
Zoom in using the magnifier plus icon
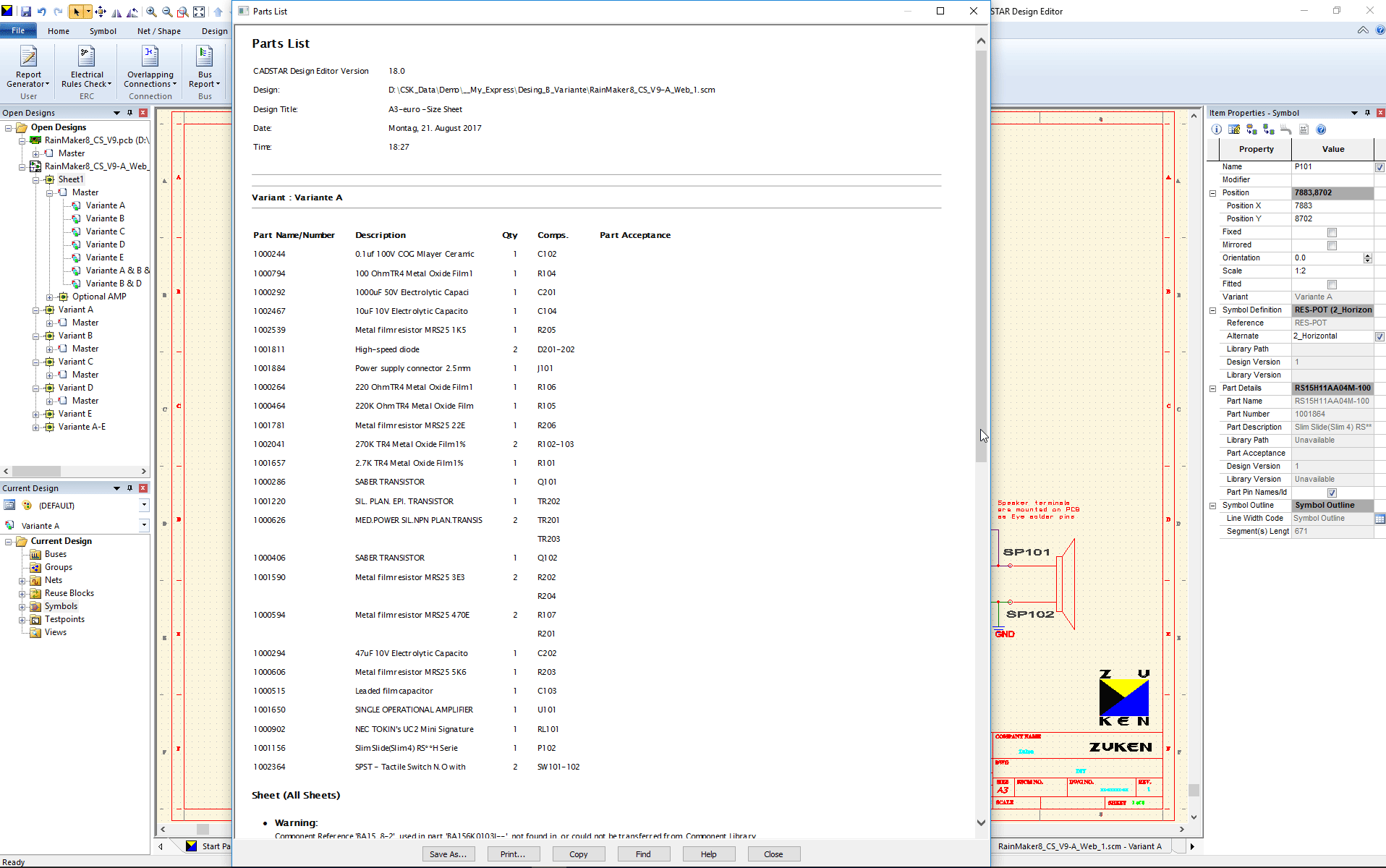151,12
